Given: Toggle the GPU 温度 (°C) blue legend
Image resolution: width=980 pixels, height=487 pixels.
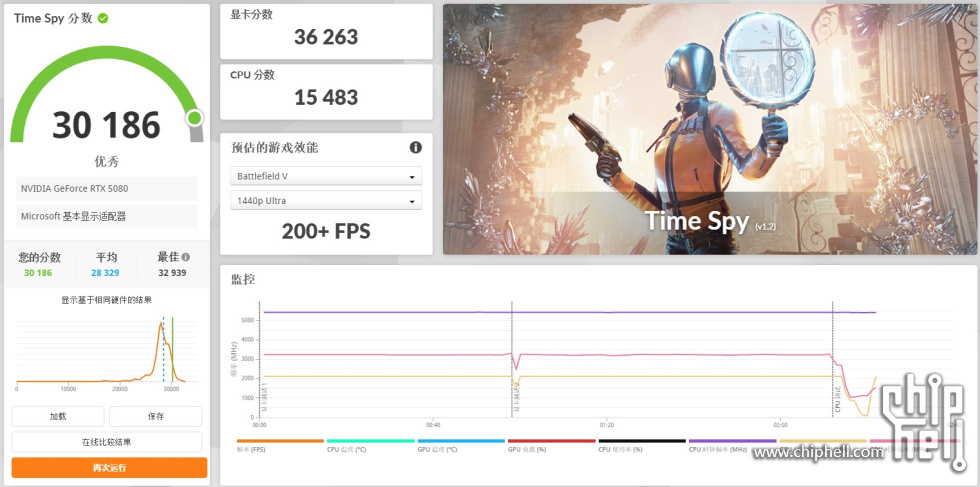Looking at the screenshot, I should pos(461,445).
